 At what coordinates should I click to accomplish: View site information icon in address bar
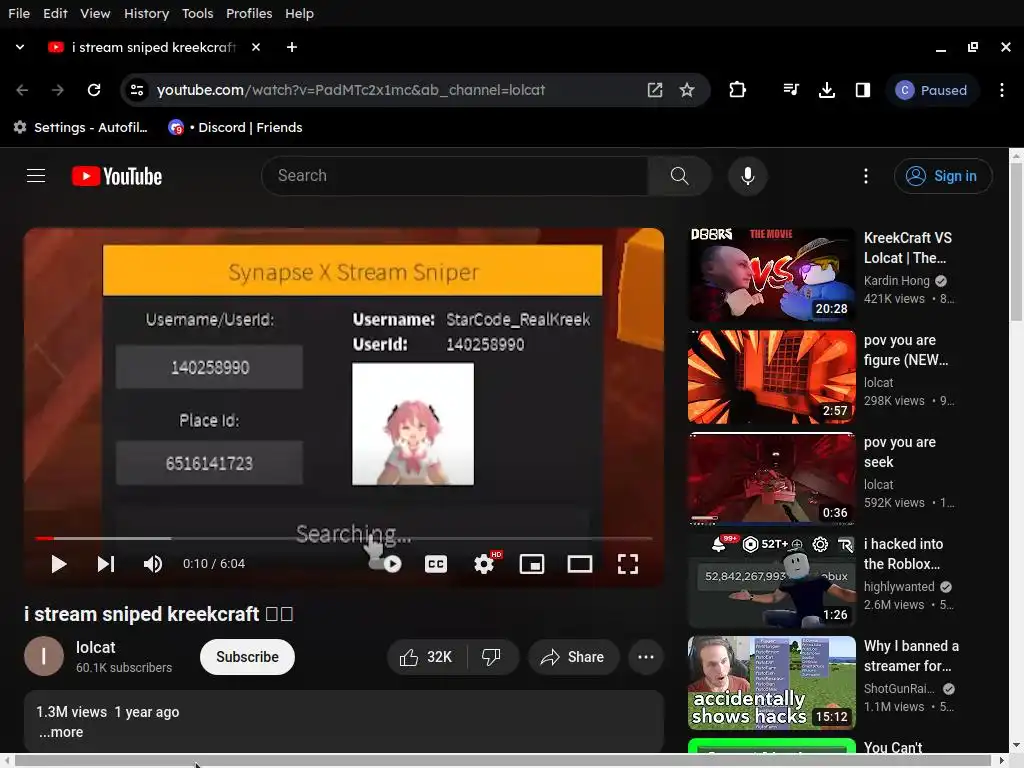136,90
